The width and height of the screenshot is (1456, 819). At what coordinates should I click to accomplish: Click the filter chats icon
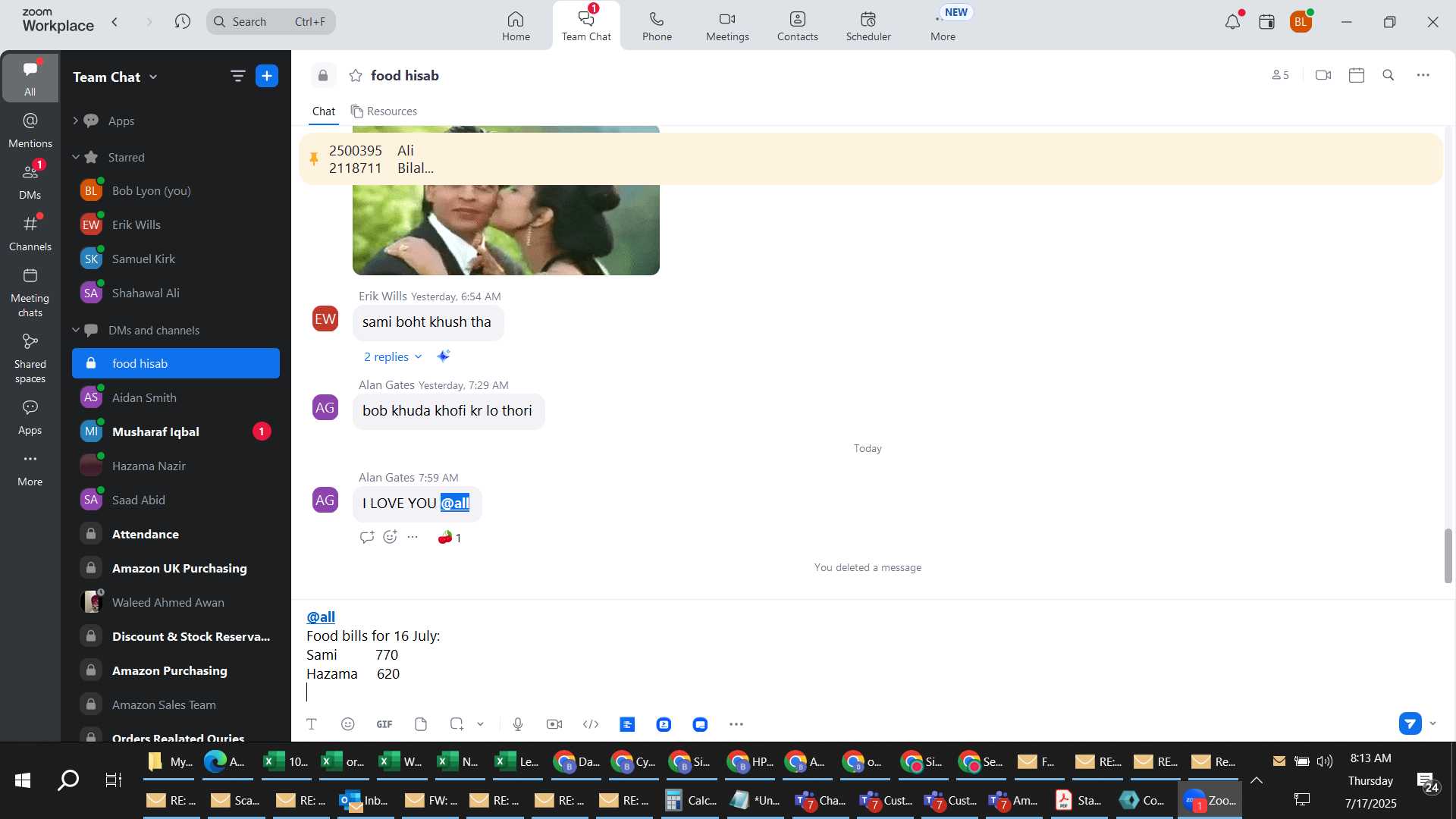tap(237, 76)
